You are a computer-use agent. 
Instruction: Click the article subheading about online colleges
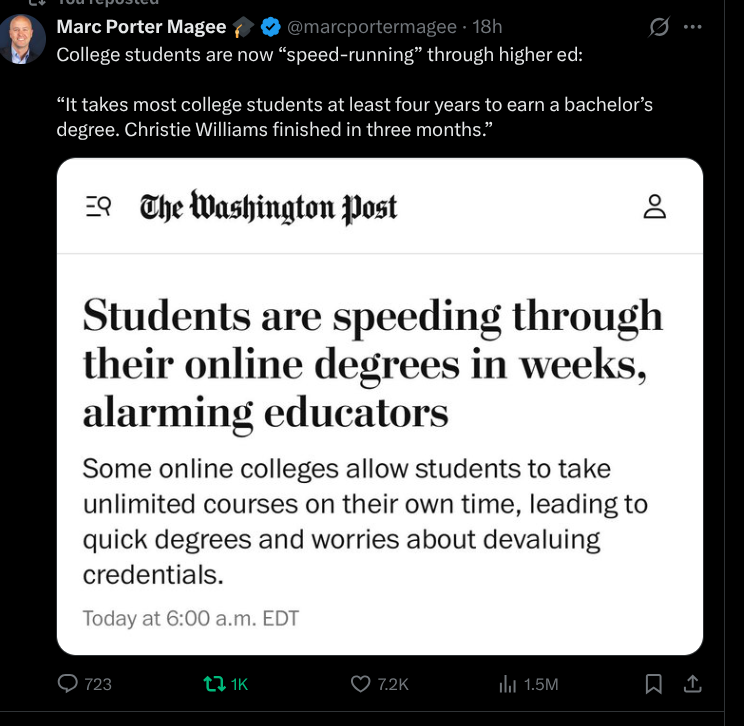pos(365,521)
